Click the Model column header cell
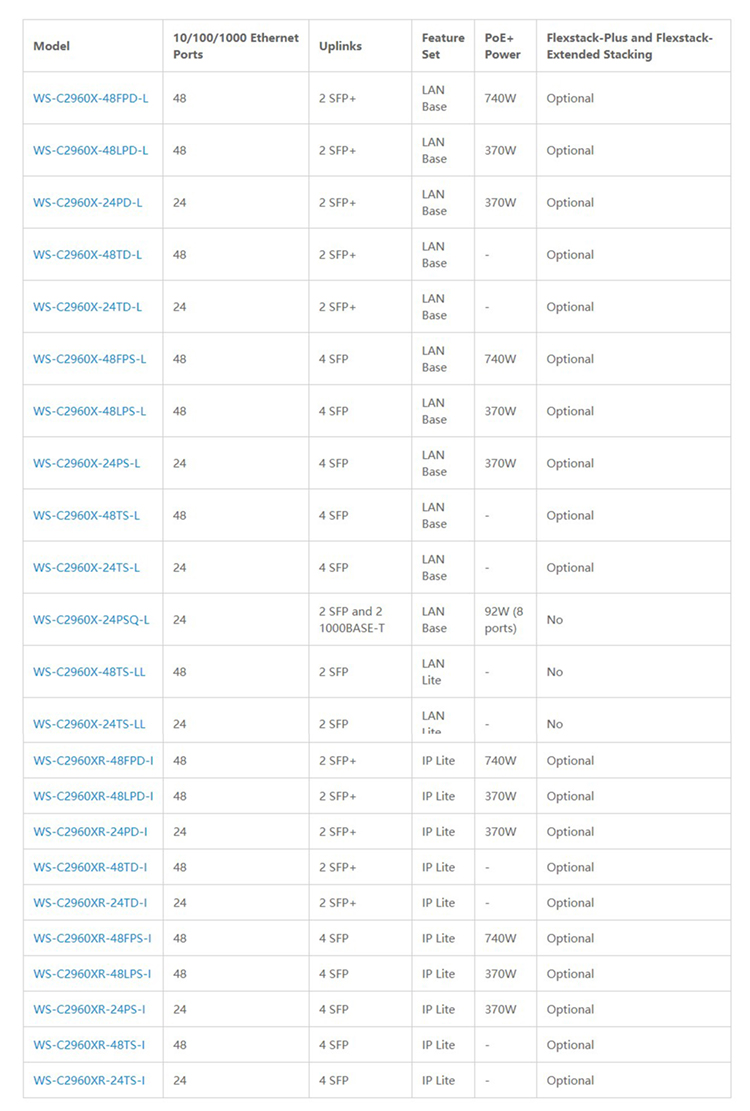750x1111 pixels. point(93,46)
